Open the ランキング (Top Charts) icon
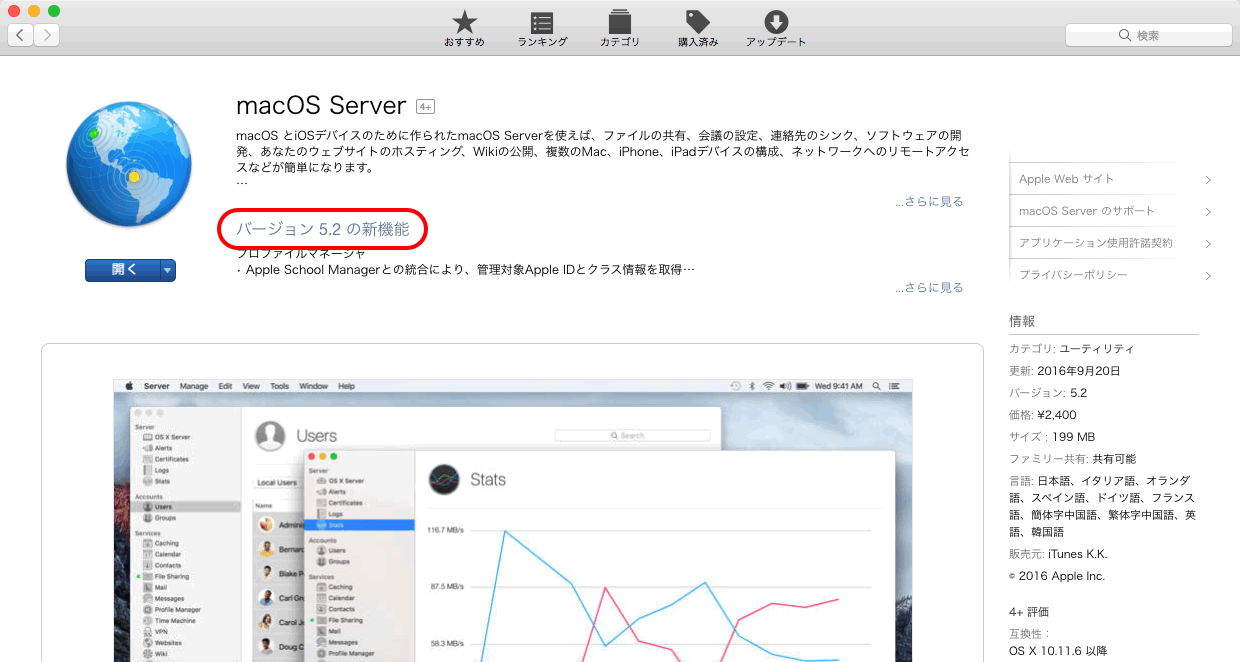The height and width of the screenshot is (662, 1240). [x=542, y=24]
